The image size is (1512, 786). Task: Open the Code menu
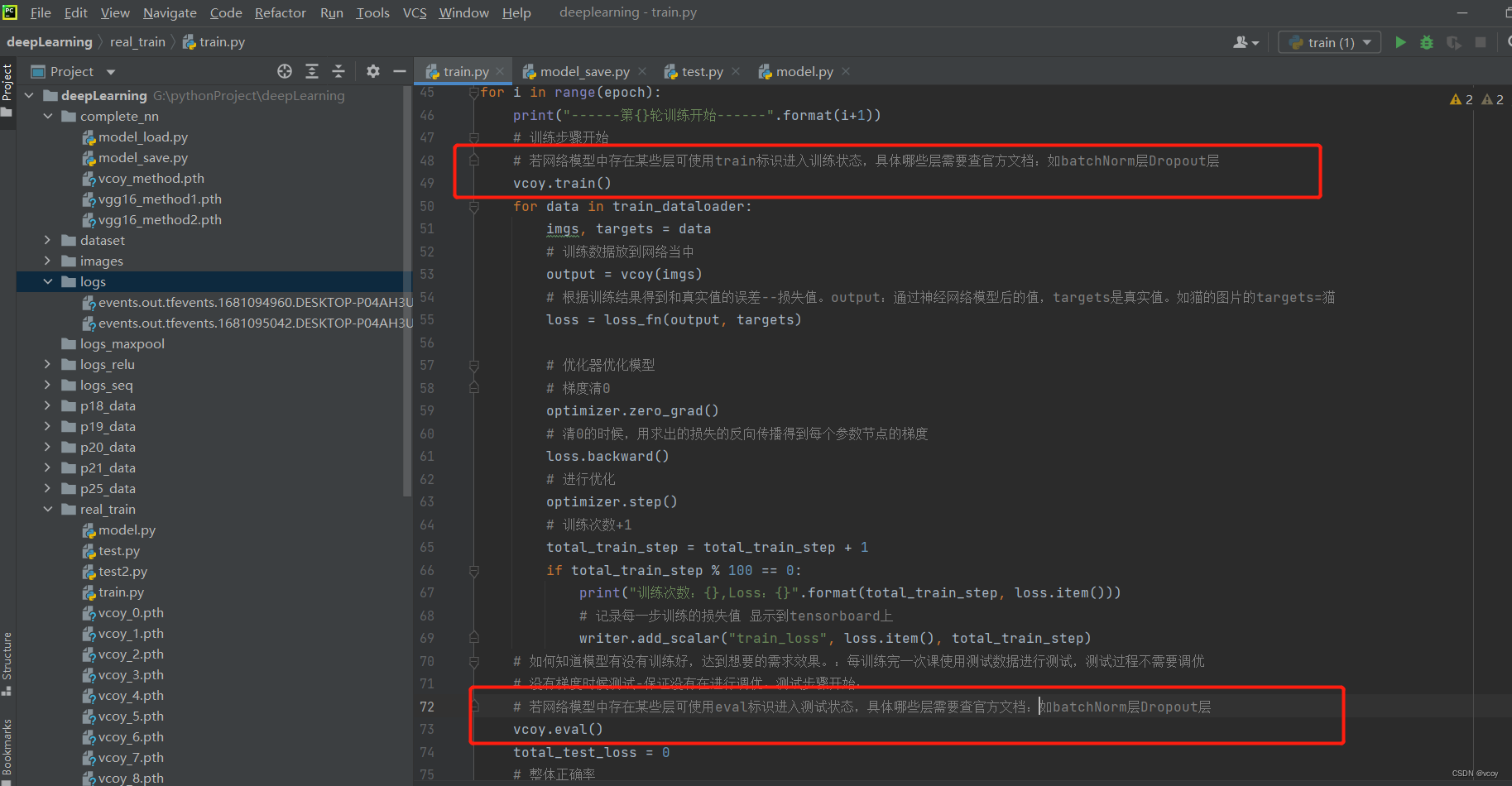point(226,12)
